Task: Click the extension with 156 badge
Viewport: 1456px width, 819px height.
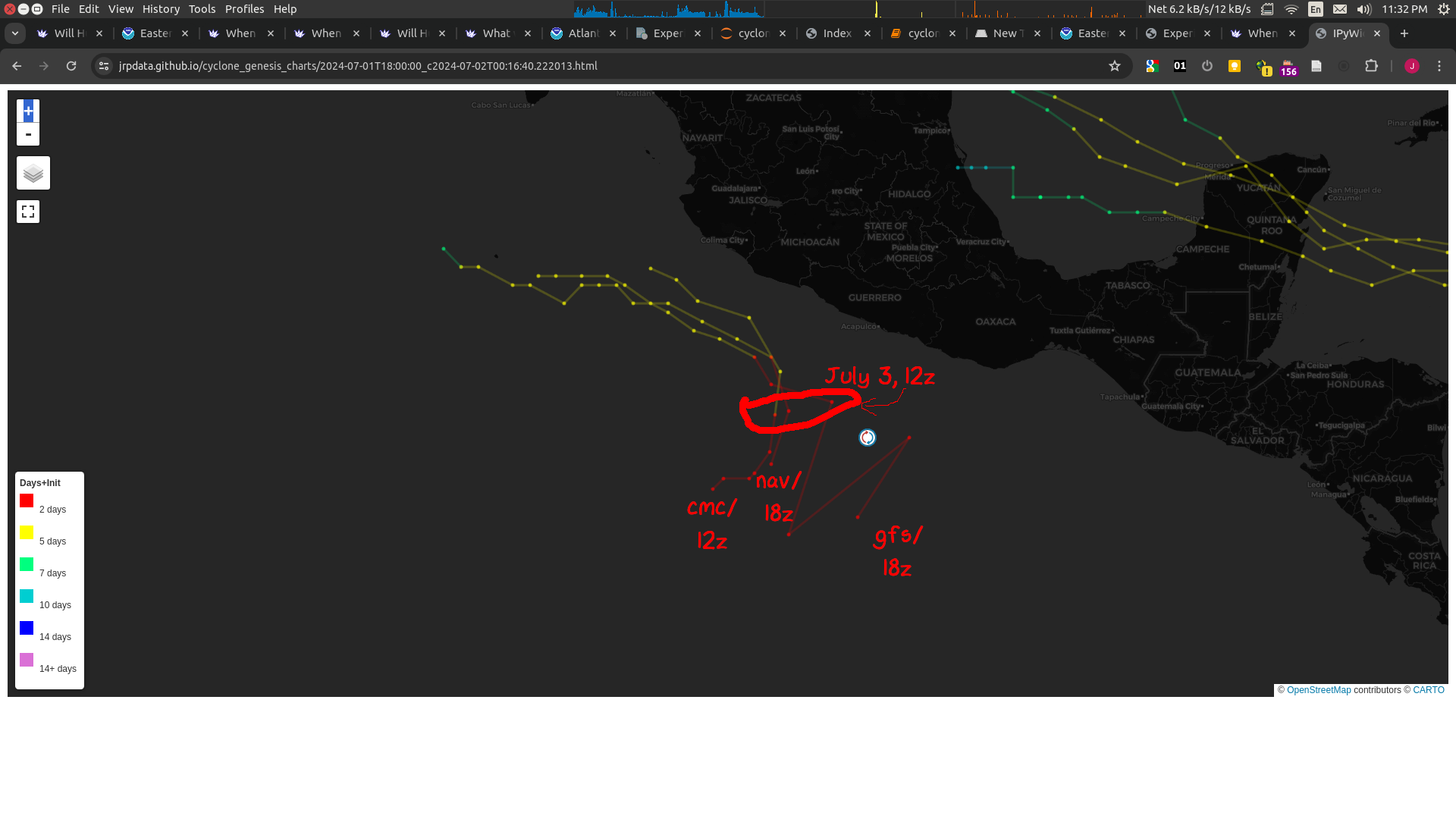Action: (1288, 68)
